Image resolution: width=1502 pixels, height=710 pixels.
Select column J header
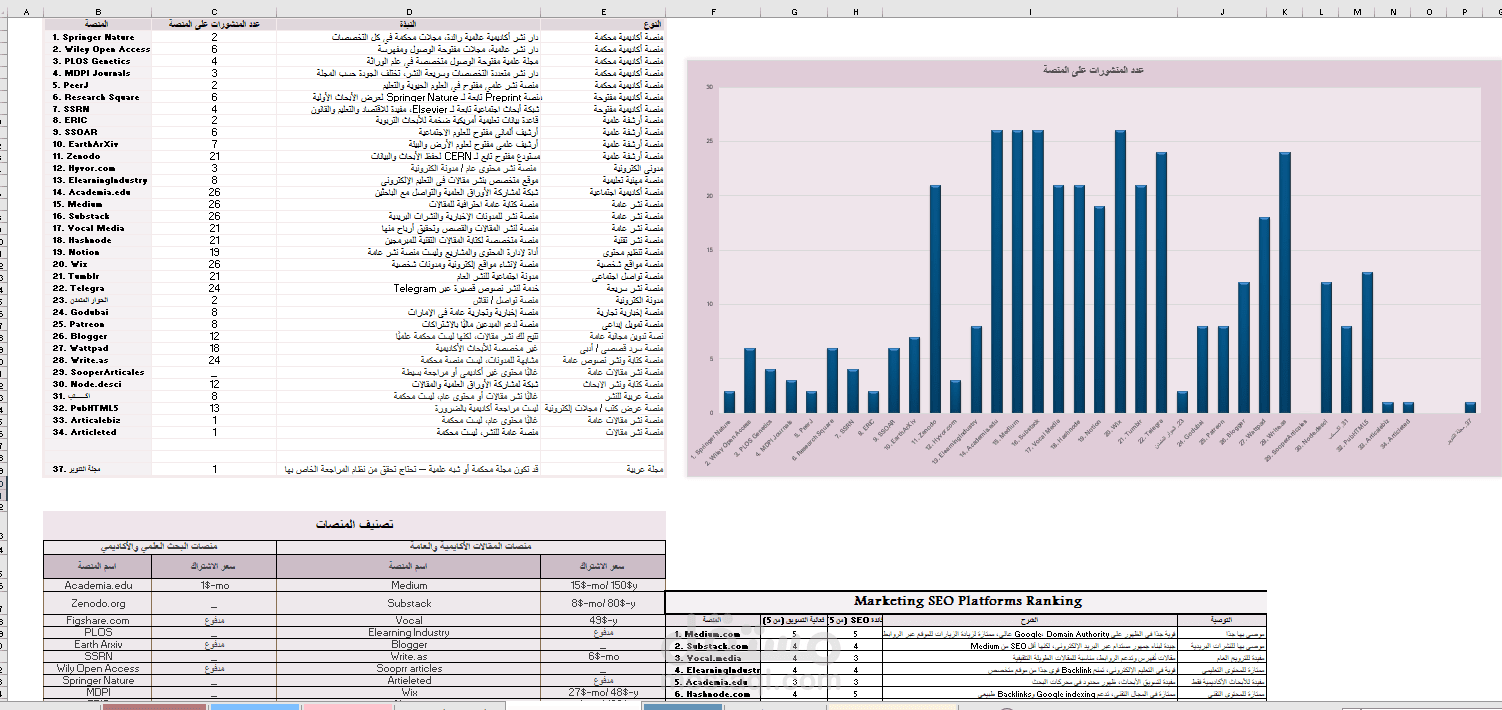pyautogui.click(x=1222, y=12)
